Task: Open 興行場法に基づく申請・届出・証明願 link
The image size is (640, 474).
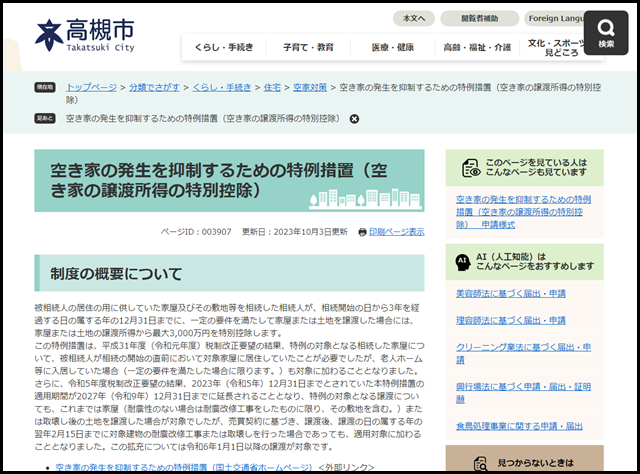Action: point(523,393)
